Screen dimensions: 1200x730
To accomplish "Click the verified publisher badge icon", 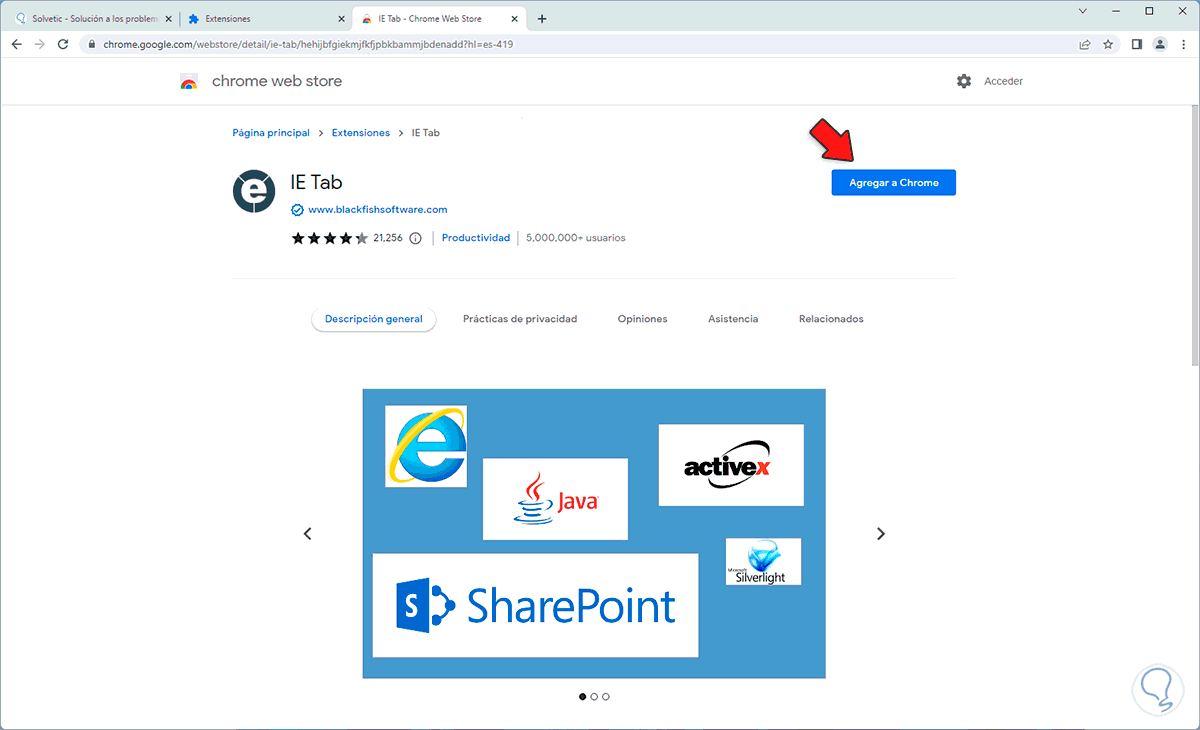I will point(297,210).
